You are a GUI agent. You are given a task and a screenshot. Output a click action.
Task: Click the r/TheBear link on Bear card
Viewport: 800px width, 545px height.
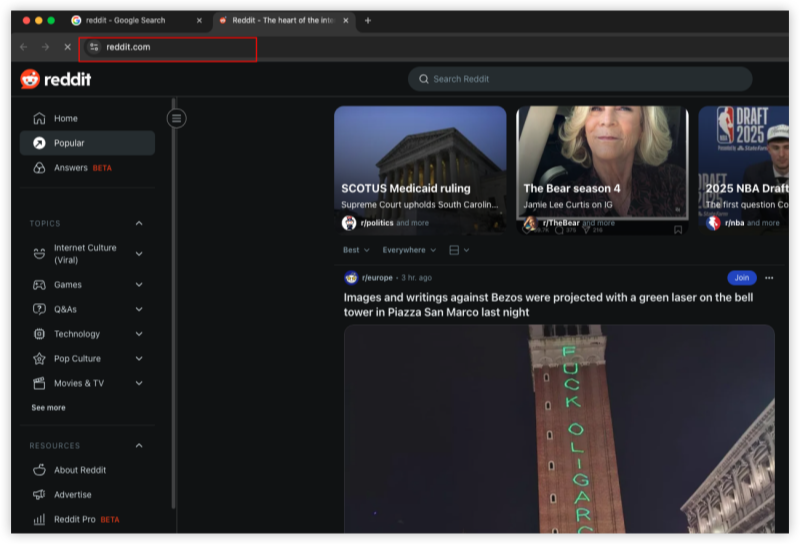point(561,223)
